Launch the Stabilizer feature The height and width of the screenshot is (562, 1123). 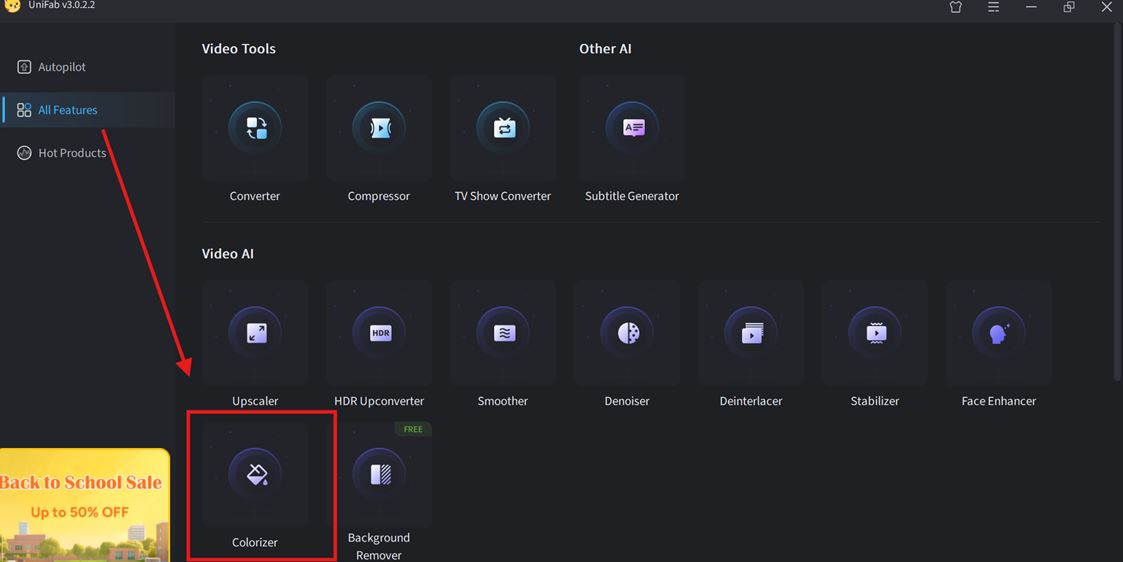[875, 334]
